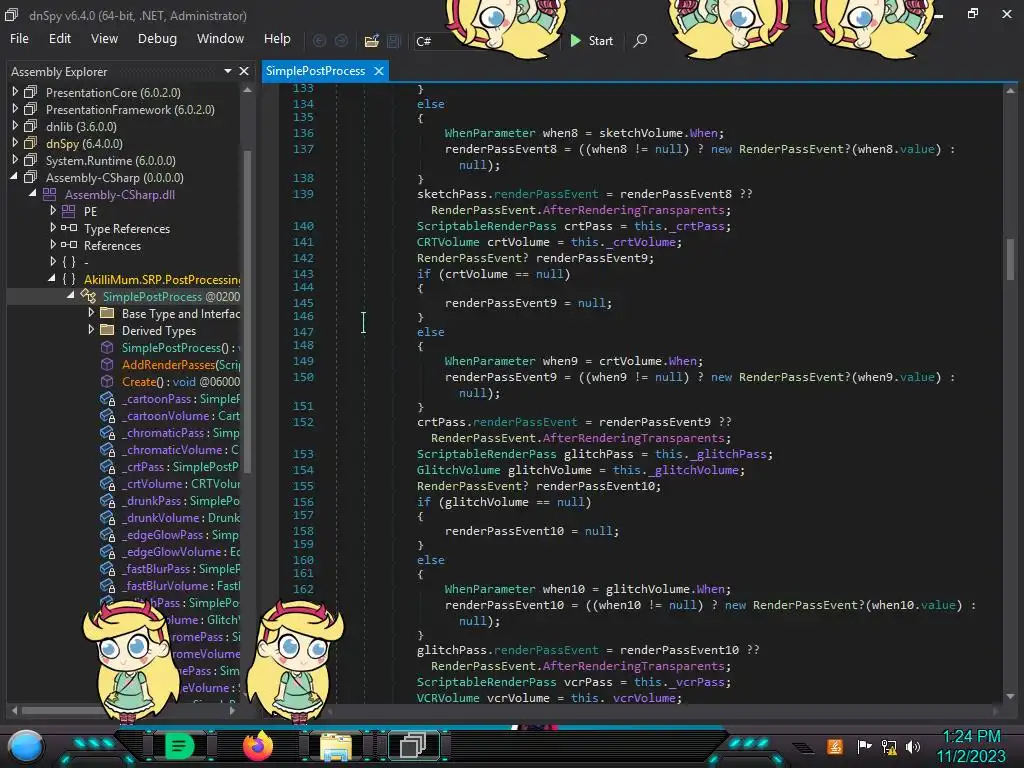The width and height of the screenshot is (1024, 768).
Task: Collapse the Assembly-CSharp assembly node
Action: pyautogui.click(x=14, y=177)
